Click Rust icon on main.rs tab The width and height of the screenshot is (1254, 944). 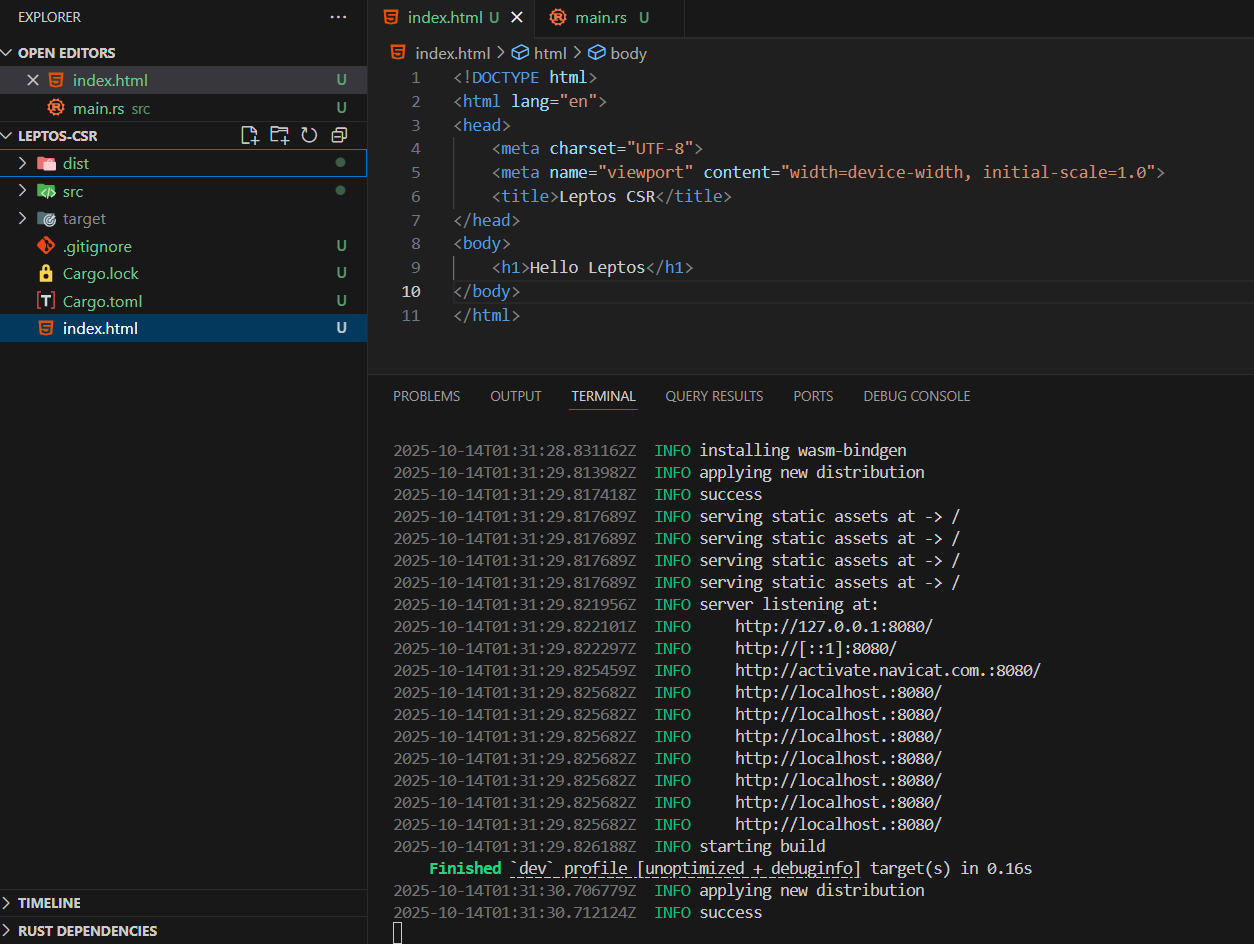tap(557, 17)
